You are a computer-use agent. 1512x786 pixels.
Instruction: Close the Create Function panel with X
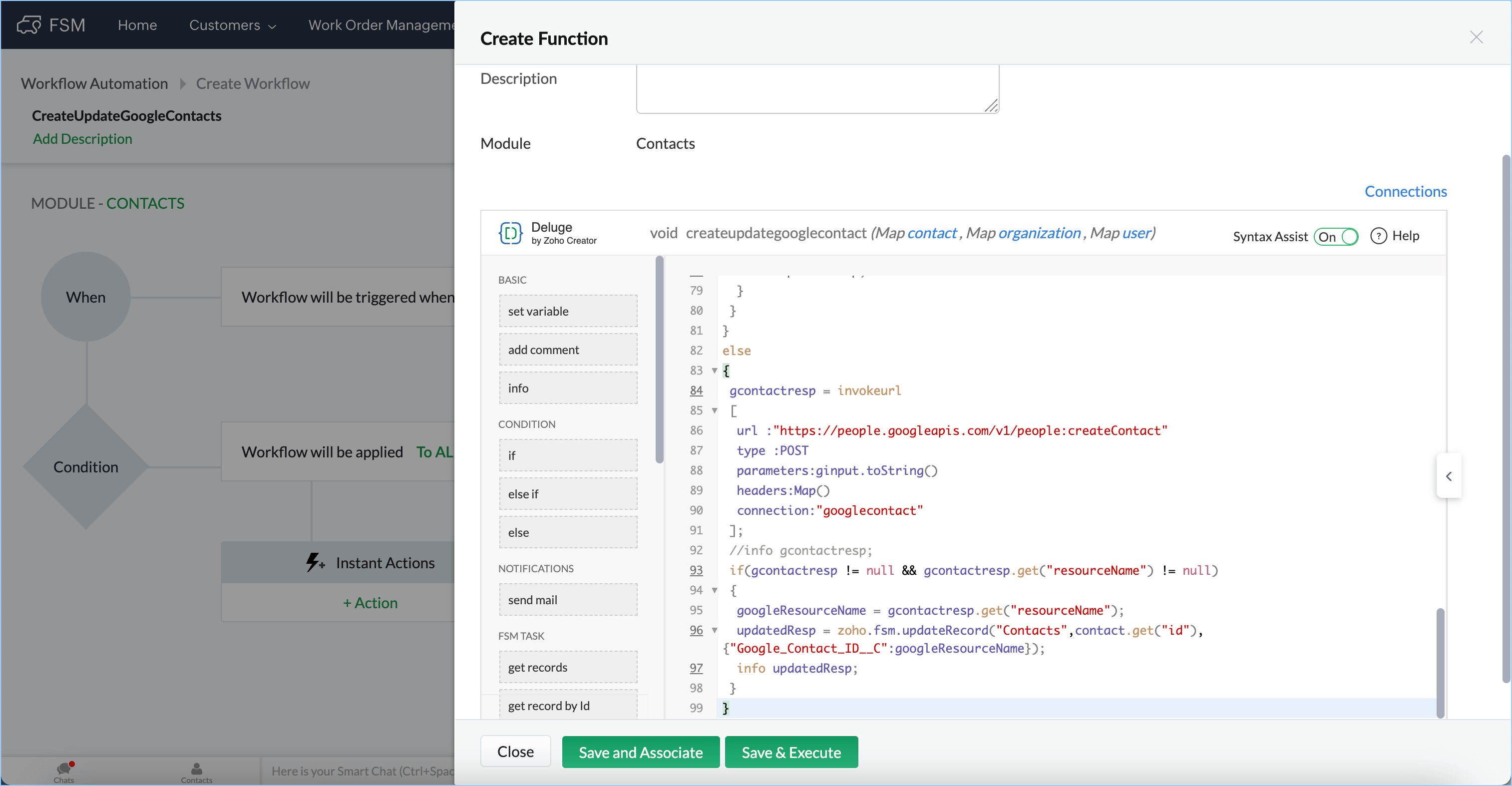point(1476,37)
